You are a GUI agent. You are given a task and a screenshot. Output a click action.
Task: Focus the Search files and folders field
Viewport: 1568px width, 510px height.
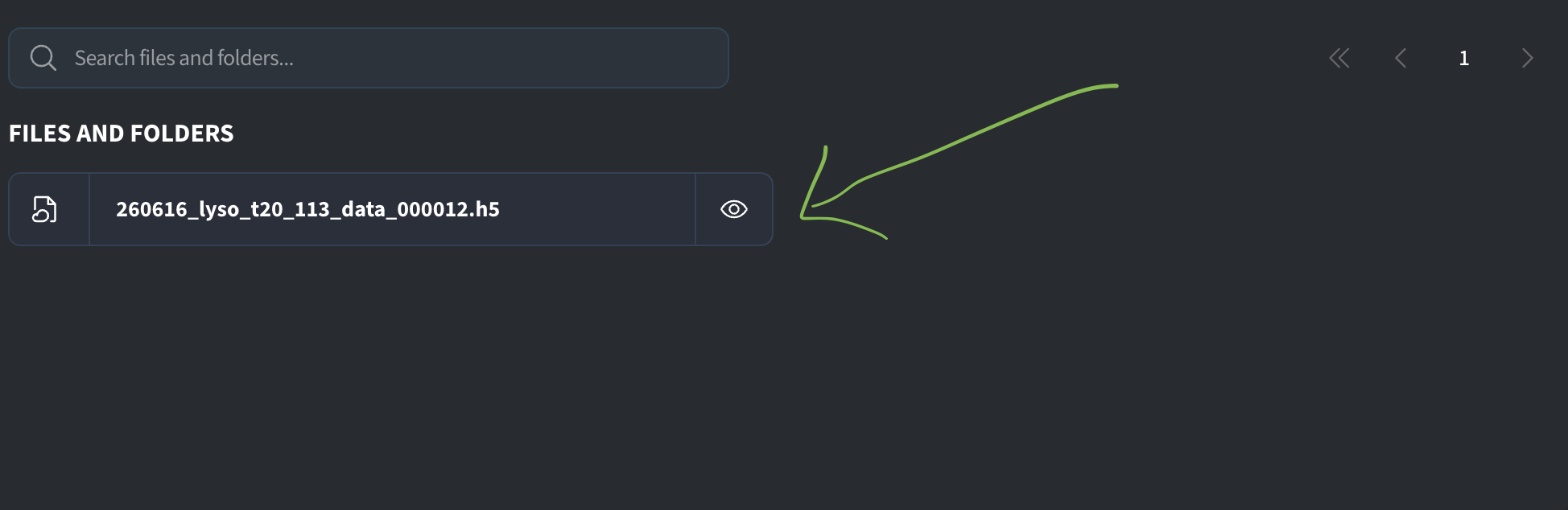pos(369,58)
